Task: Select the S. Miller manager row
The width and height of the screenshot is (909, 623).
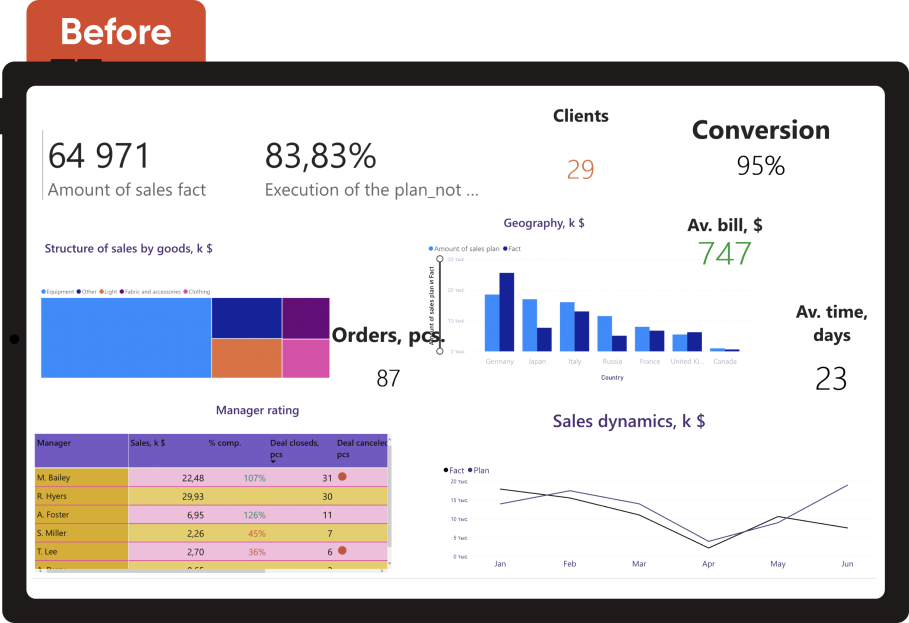Action: click(211, 533)
